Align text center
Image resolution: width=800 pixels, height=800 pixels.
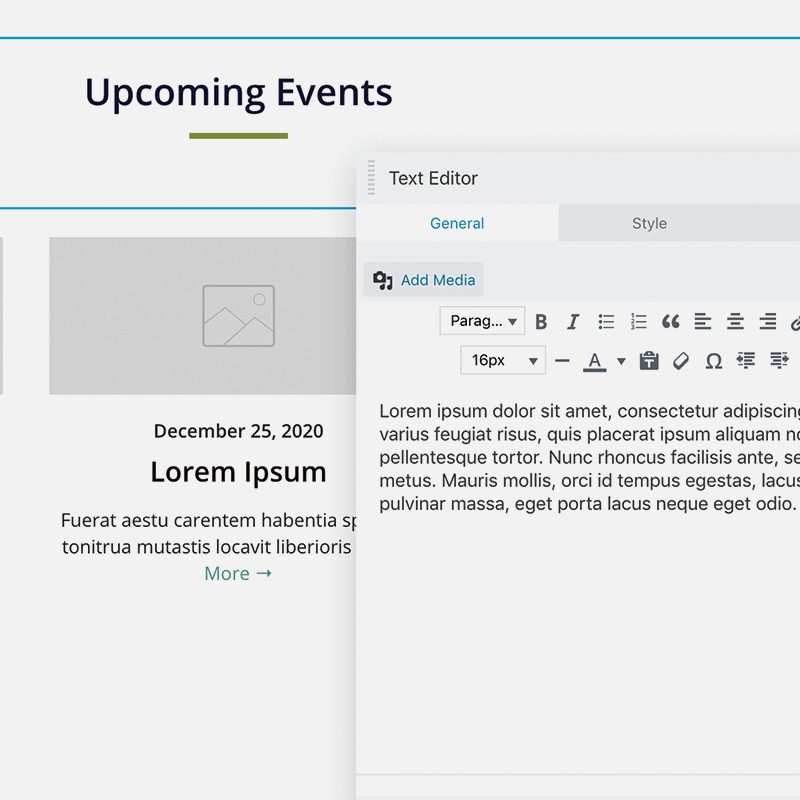pos(735,322)
